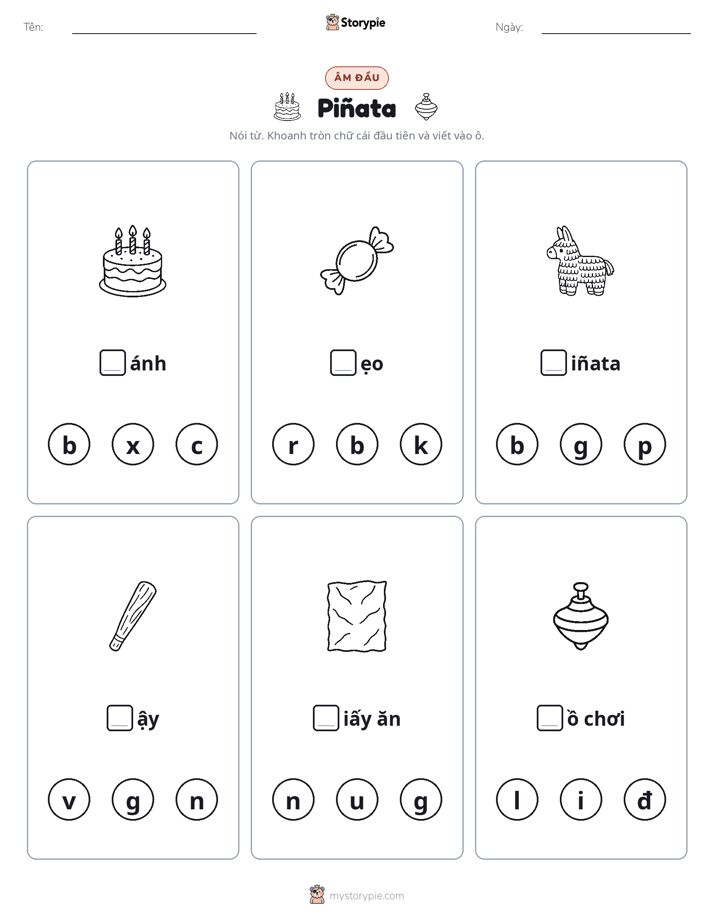Select letter k under the candy card
Viewport: 714px width, 924px height.
421,444
